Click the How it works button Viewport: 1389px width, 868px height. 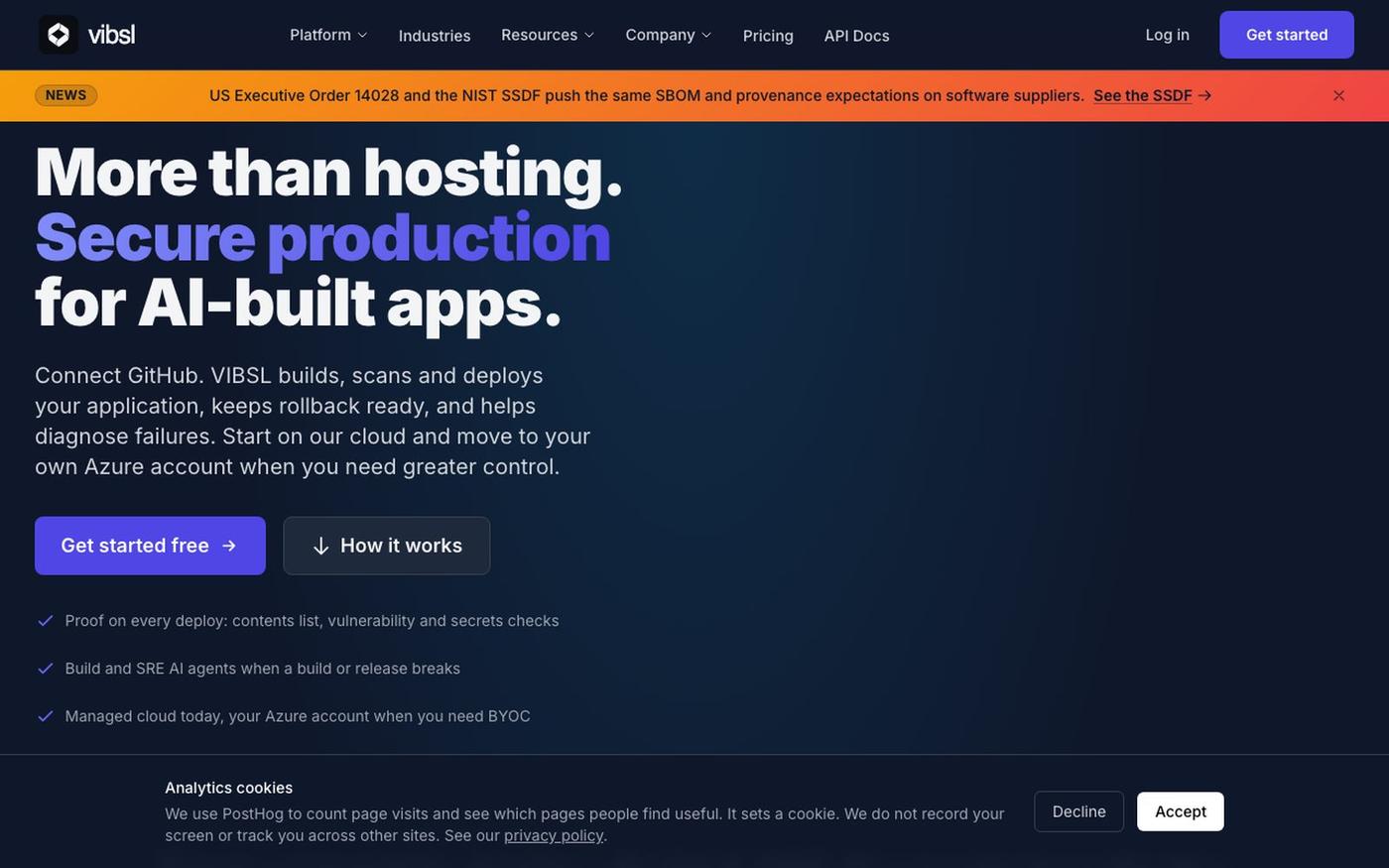point(387,546)
